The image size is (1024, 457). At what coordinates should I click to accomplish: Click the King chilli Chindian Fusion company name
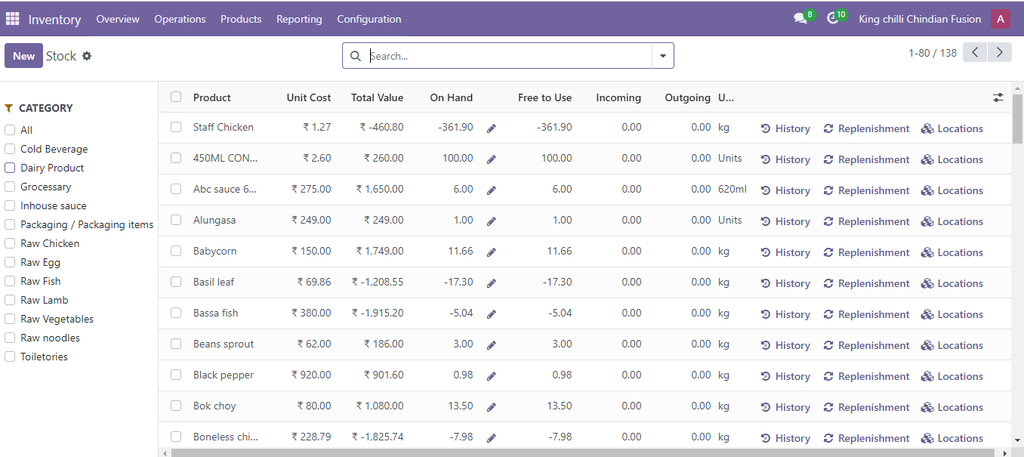[x=920, y=19]
